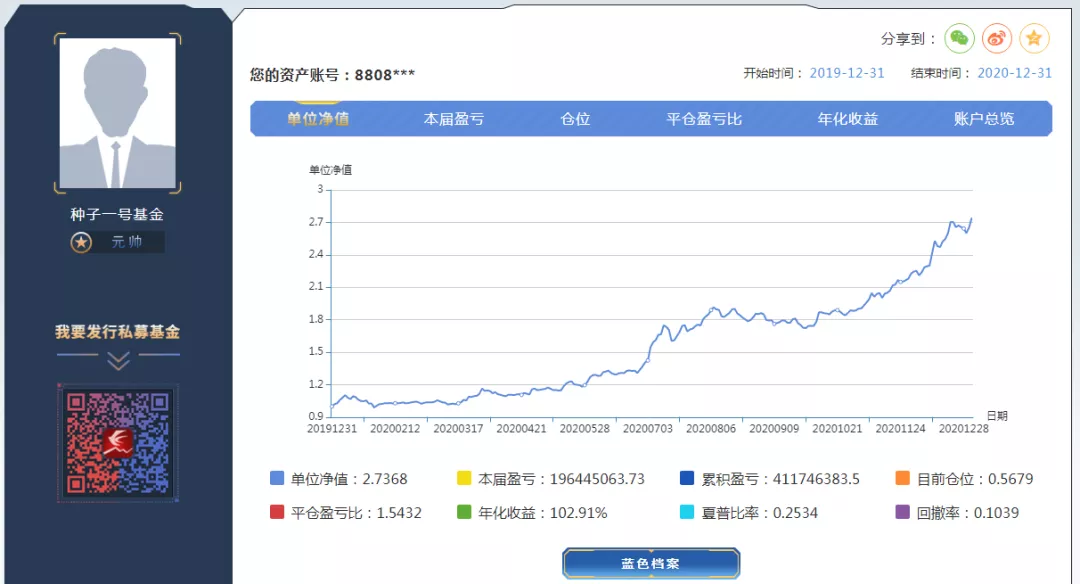Click the start date 2019-12-31
This screenshot has width=1080, height=584.
pyautogui.click(x=847, y=73)
